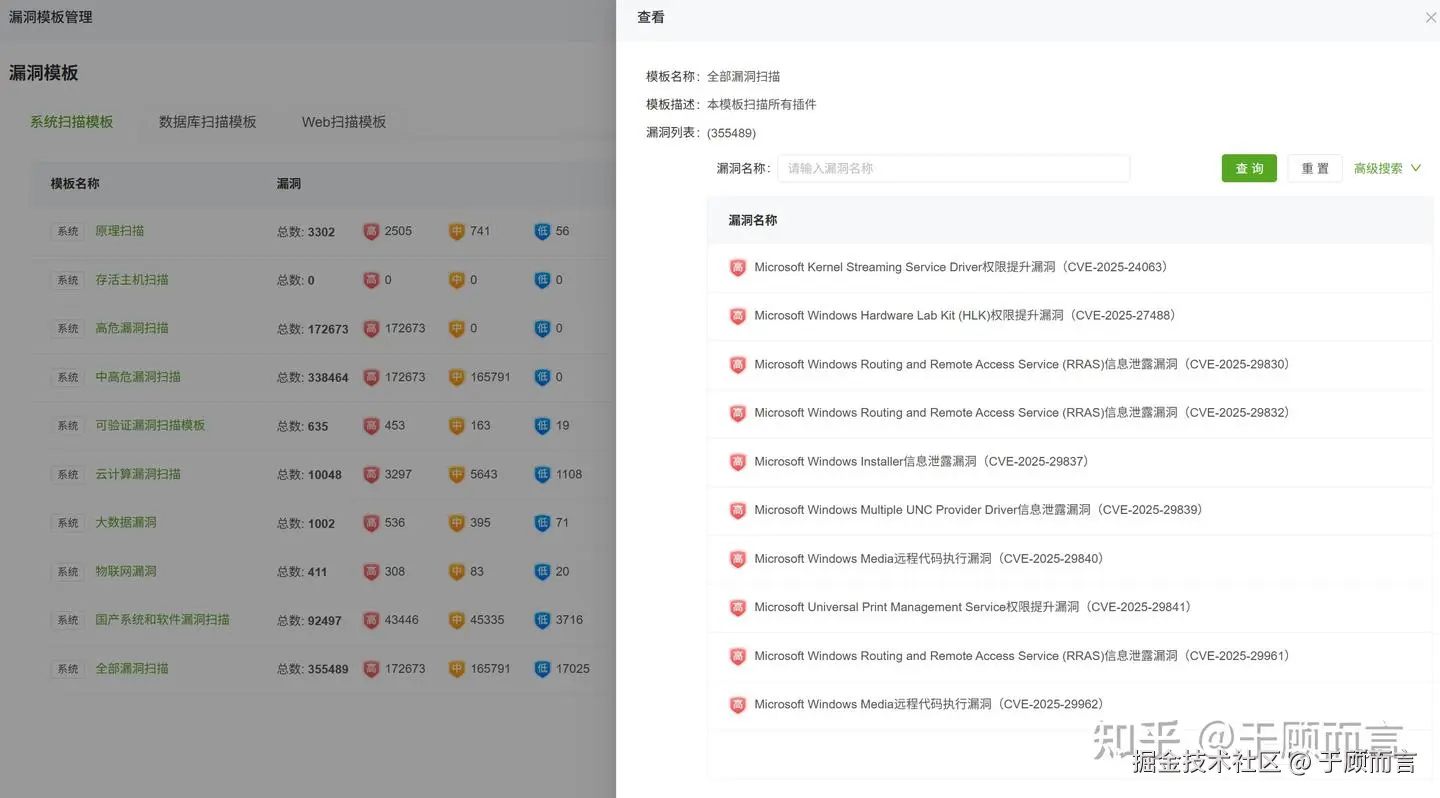The image size is (1440, 798).
Task: Select RRAS 信息泄露漏洞 CVE-2025-29832 text
Action: [x=1022, y=413]
